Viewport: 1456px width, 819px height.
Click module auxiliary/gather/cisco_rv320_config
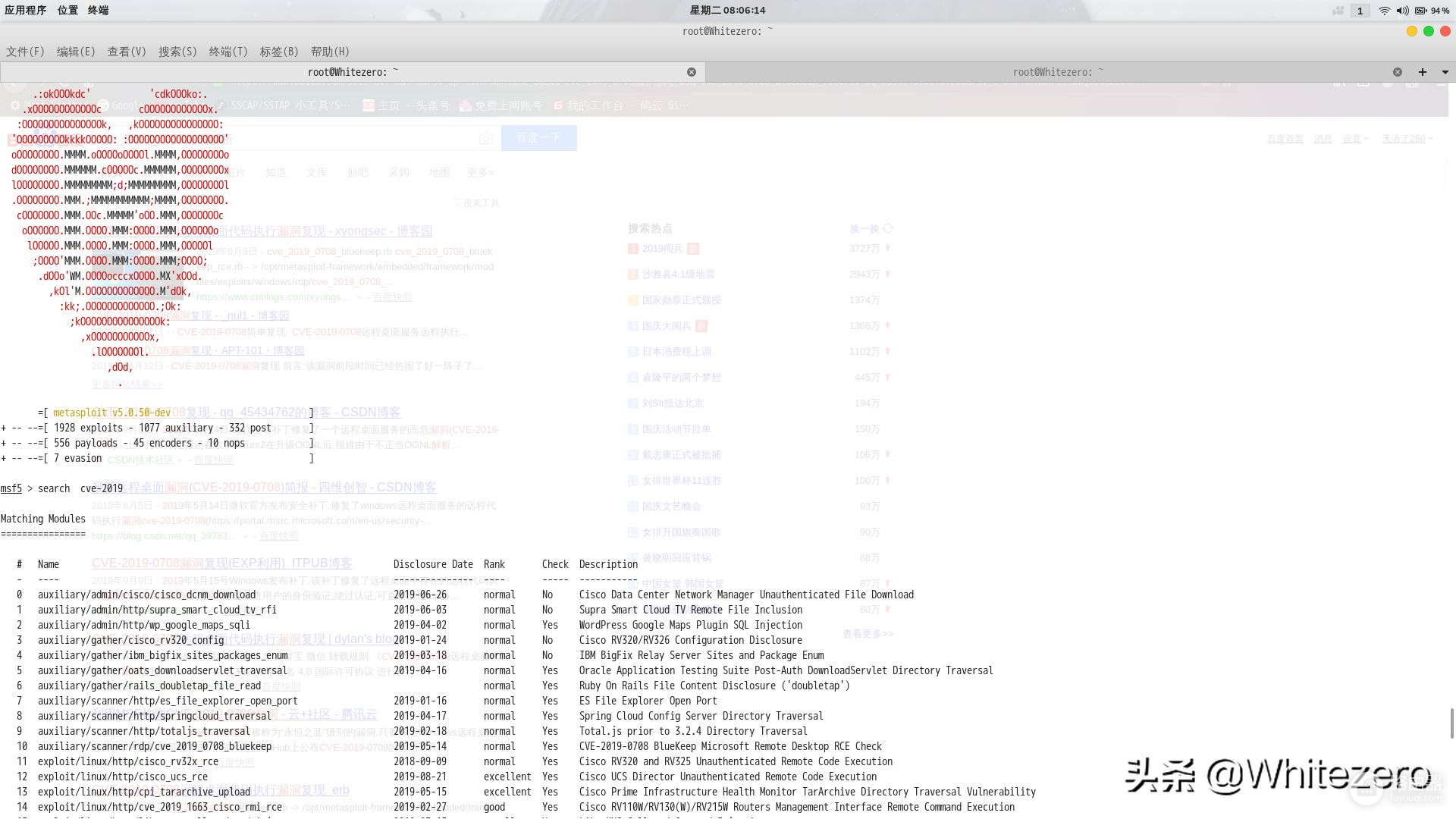tap(131, 640)
